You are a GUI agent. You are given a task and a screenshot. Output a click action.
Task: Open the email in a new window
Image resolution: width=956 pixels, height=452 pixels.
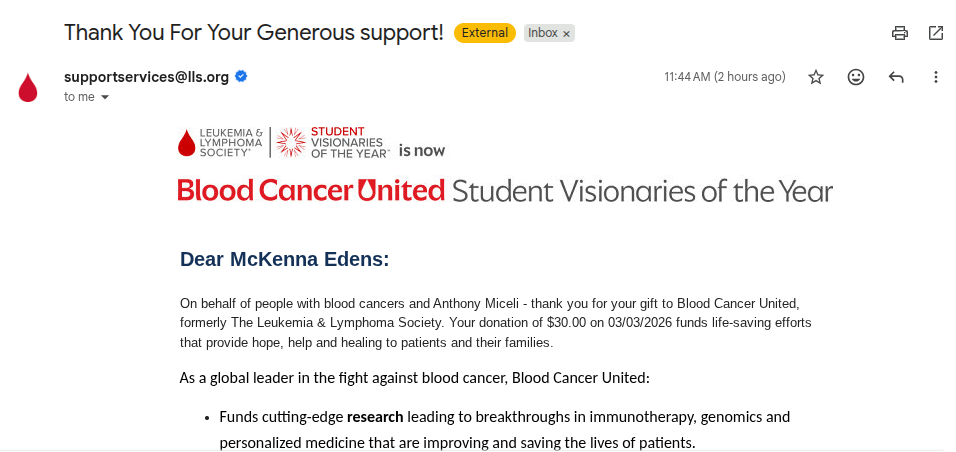tap(936, 33)
